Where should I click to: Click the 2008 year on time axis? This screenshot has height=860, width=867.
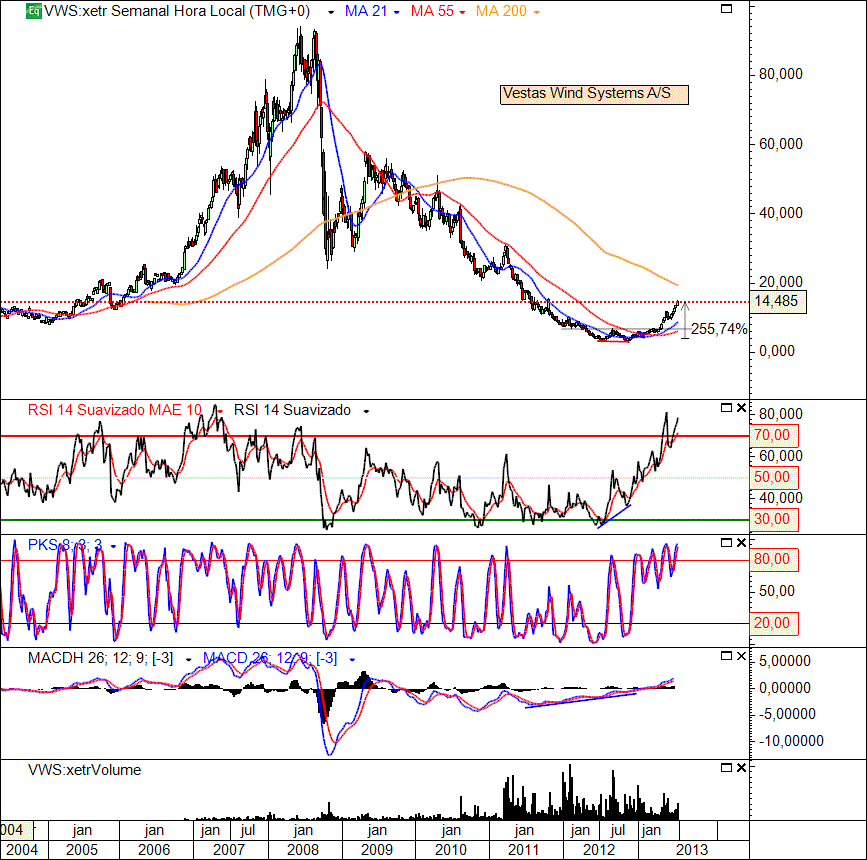click(x=303, y=850)
